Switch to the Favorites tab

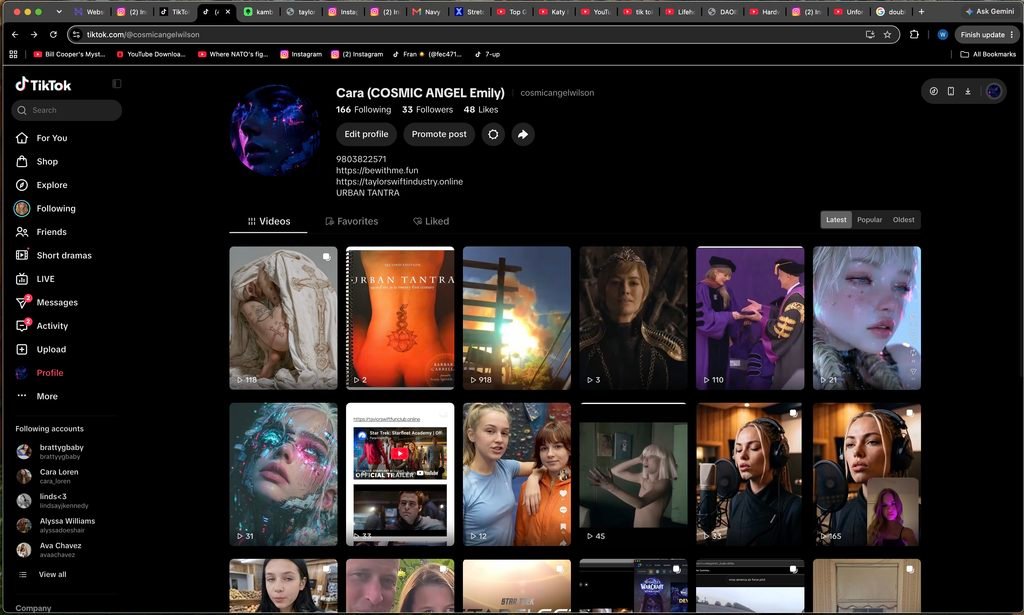coord(351,221)
